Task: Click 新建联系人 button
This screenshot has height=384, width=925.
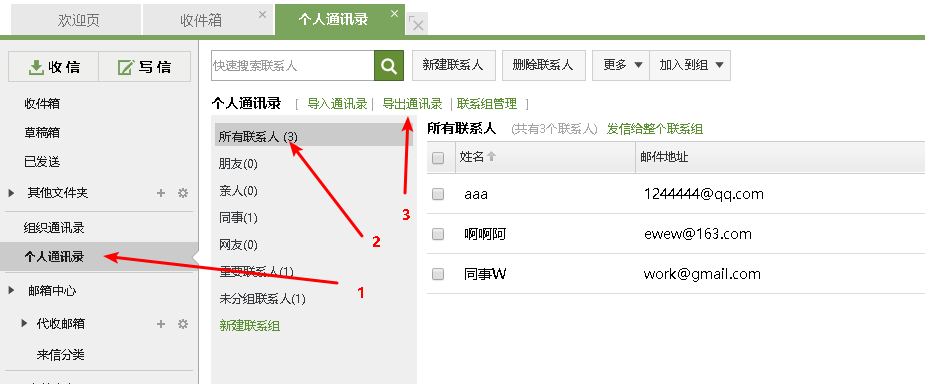Action: (453, 65)
